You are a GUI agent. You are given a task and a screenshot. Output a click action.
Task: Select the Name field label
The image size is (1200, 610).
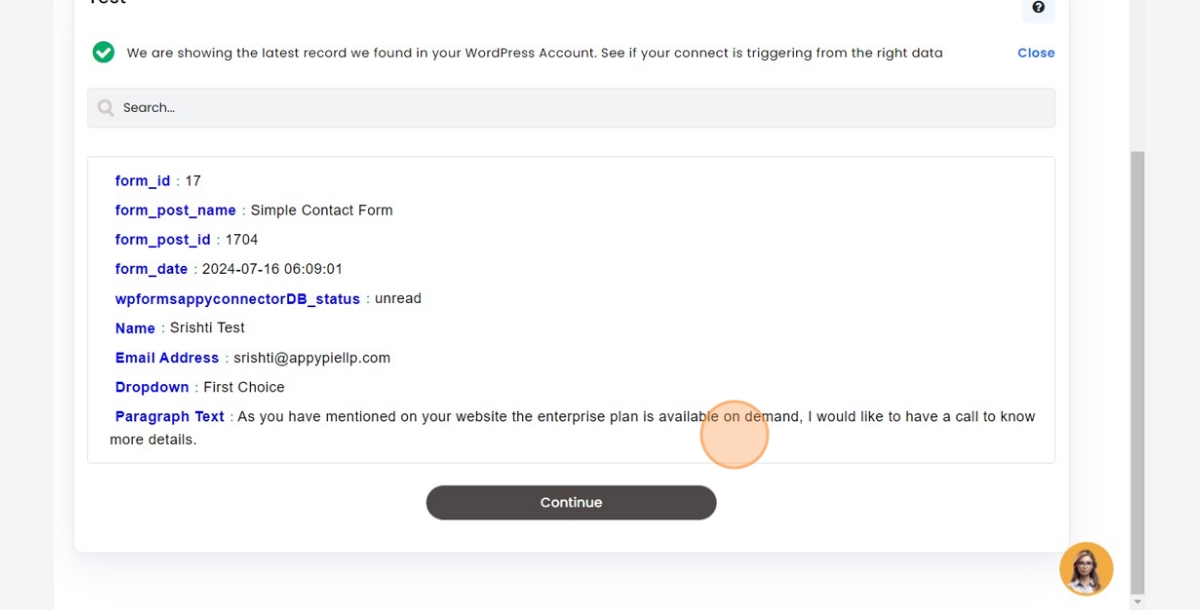point(135,328)
